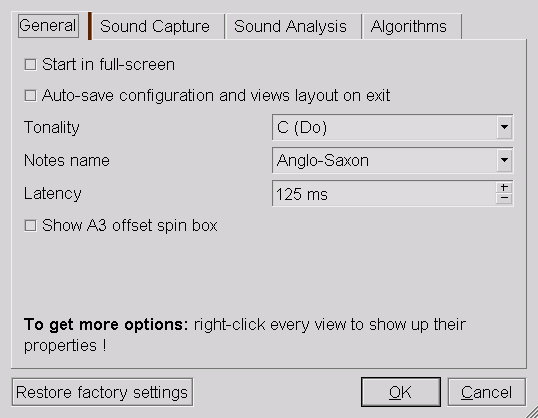The height and width of the screenshot is (418, 538).
Task: Check Show A3 offset spin box
Action: [x=30, y=225]
